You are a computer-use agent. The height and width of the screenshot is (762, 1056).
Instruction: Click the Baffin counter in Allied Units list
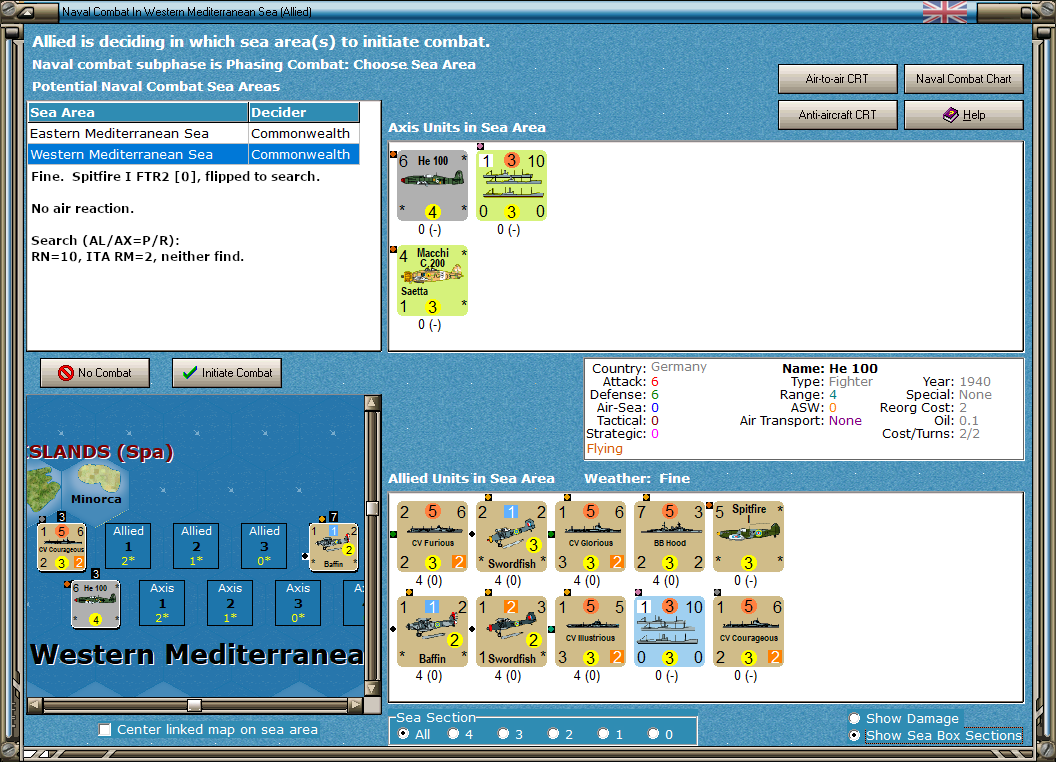click(432, 632)
